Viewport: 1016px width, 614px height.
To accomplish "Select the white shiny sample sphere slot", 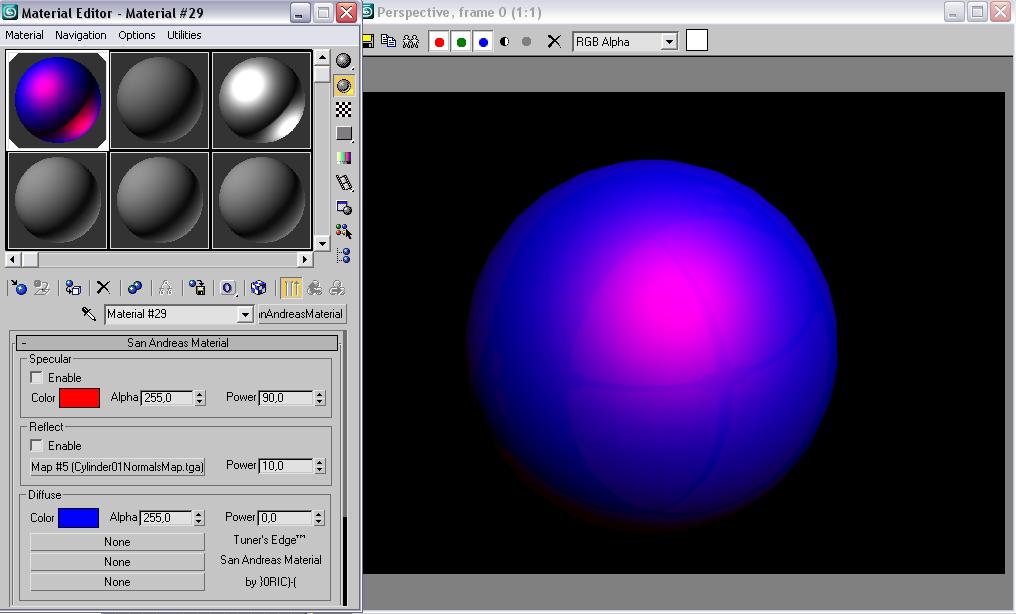I will coord(262,100).
